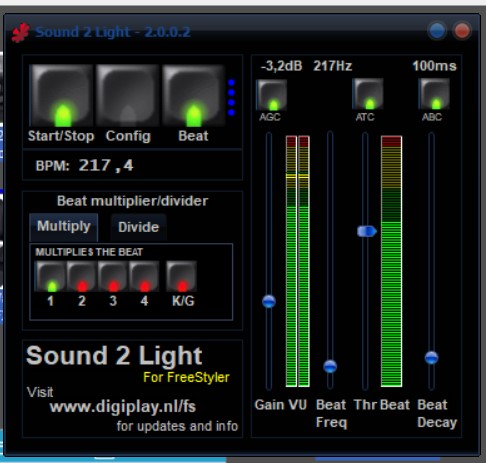
Task: Click the red splash app icon
Action: pyautogui.click(x=21, y=33)
